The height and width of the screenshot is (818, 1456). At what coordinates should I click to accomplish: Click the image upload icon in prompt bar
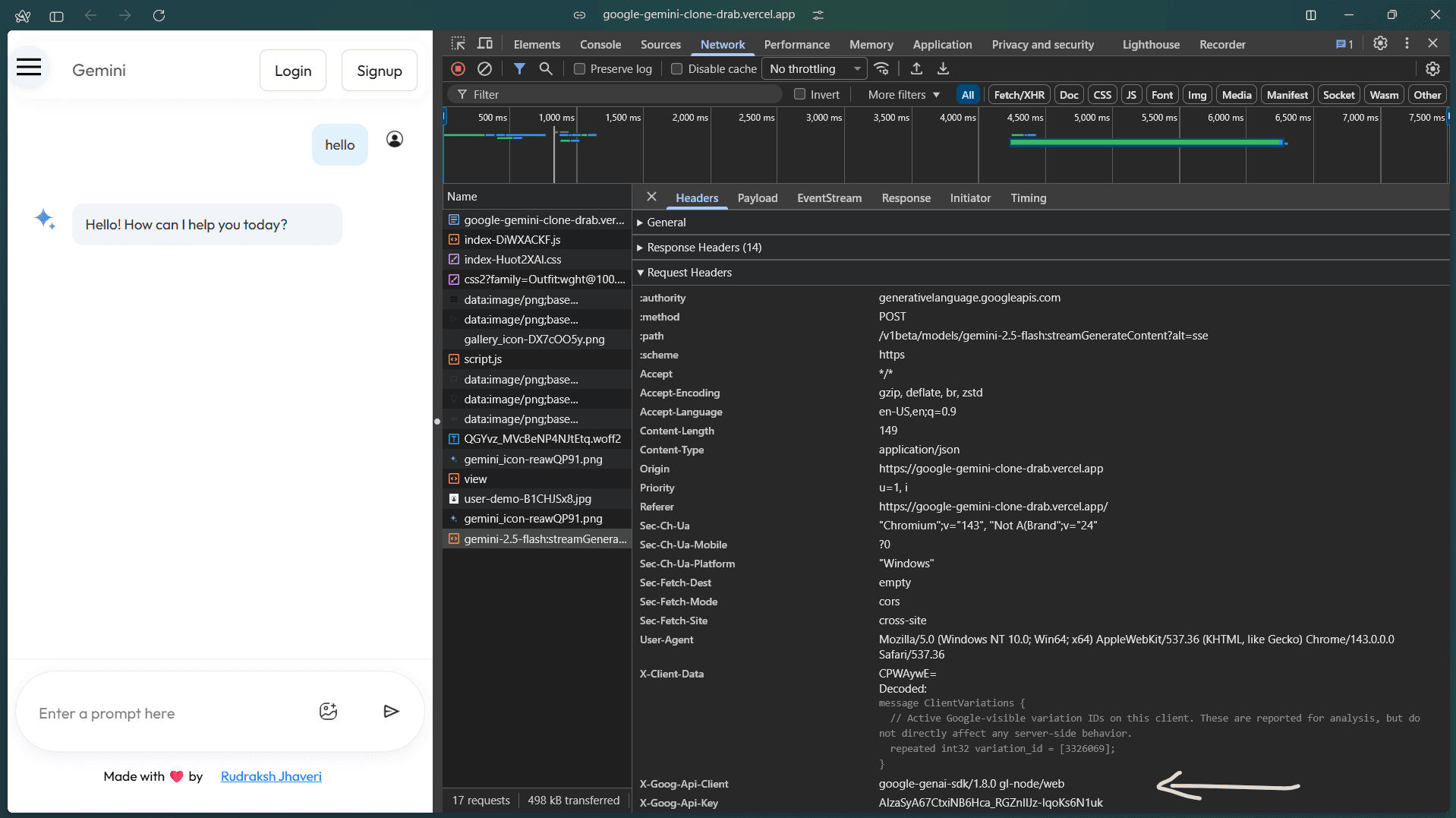328,711
